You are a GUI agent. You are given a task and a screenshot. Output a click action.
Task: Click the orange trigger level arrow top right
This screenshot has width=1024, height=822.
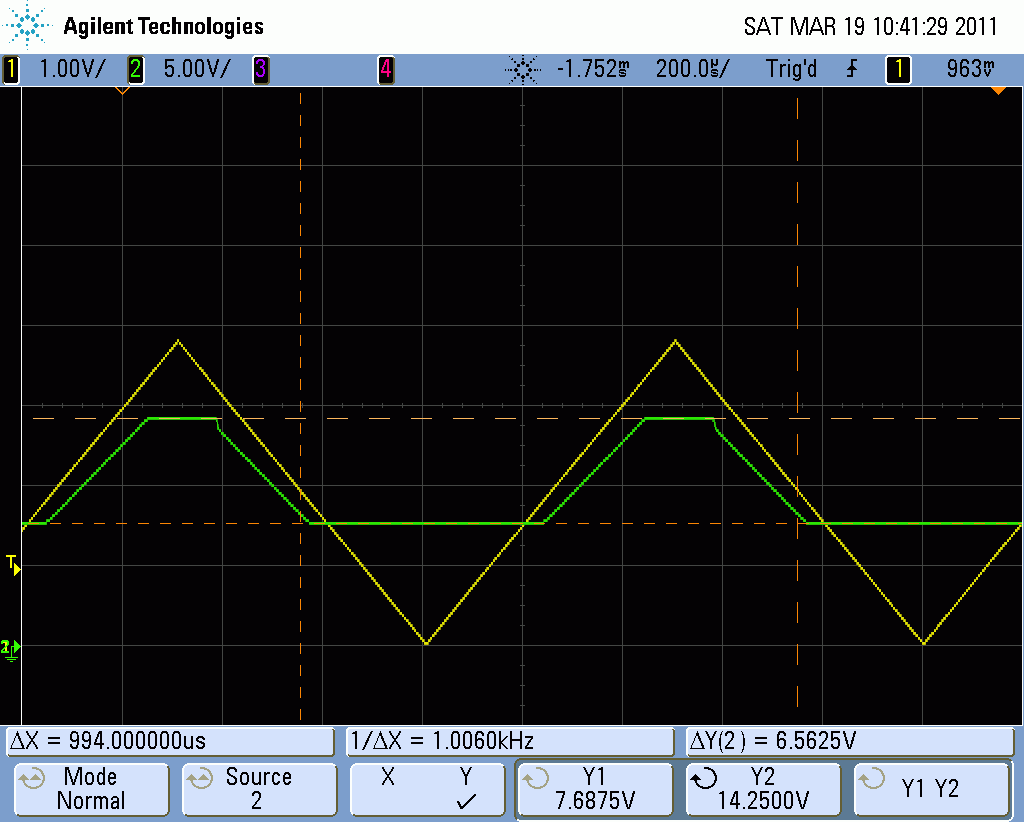[x=998, y=91]
